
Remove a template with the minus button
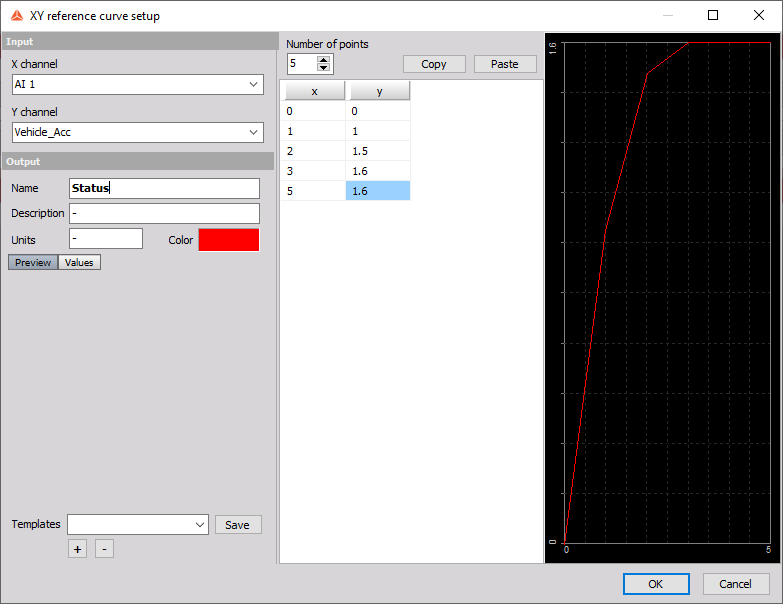tap(104, 549)
